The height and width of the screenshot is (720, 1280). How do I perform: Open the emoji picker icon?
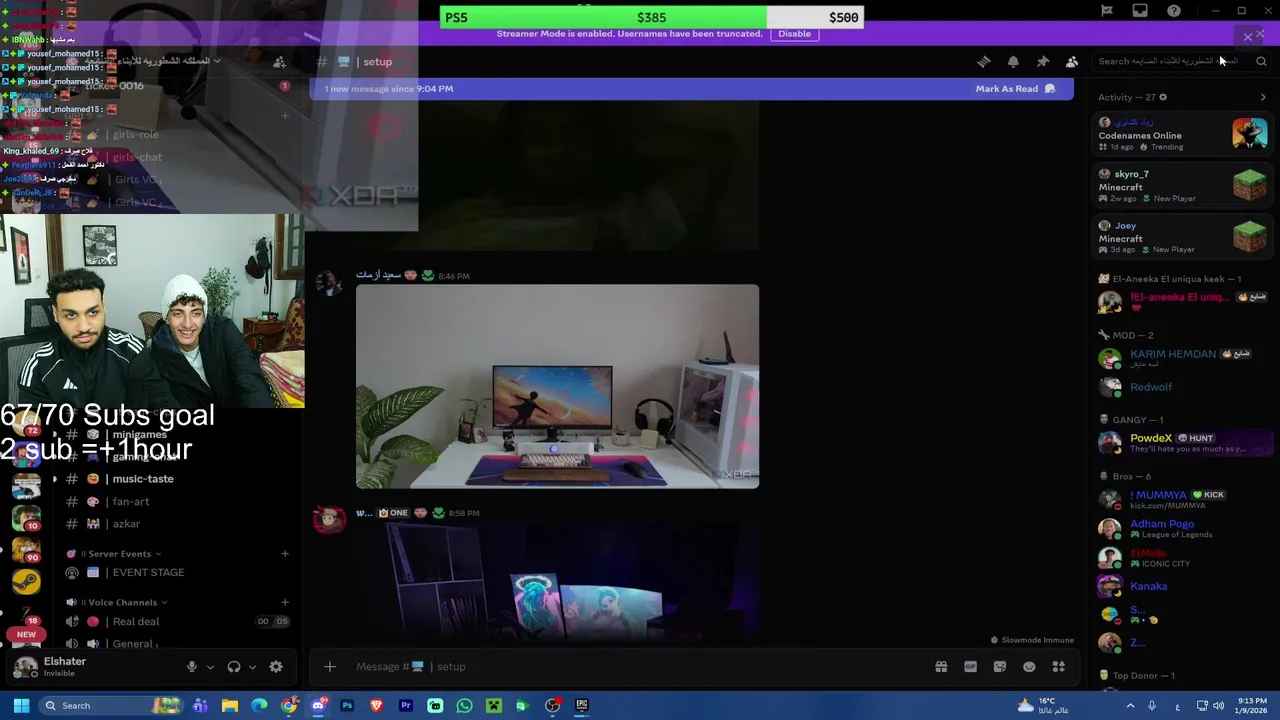coord(1029,667)
